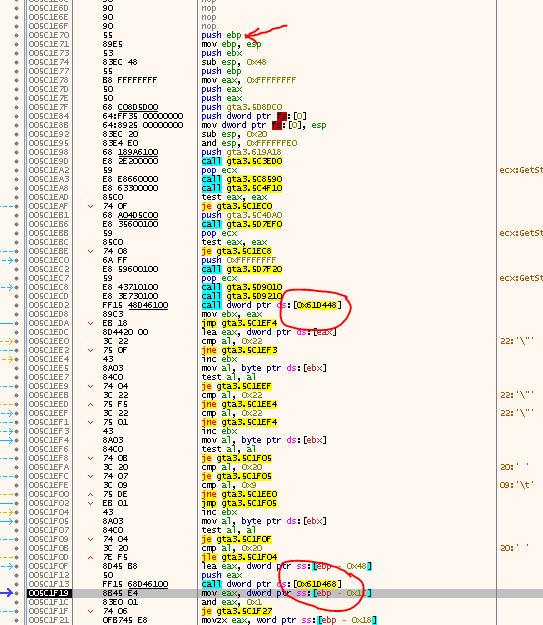The width and height of the screenshot is (543, 625).
Task: Select instruction 'jle gta3.5C1F04'
Action: (x=239, y=557)
